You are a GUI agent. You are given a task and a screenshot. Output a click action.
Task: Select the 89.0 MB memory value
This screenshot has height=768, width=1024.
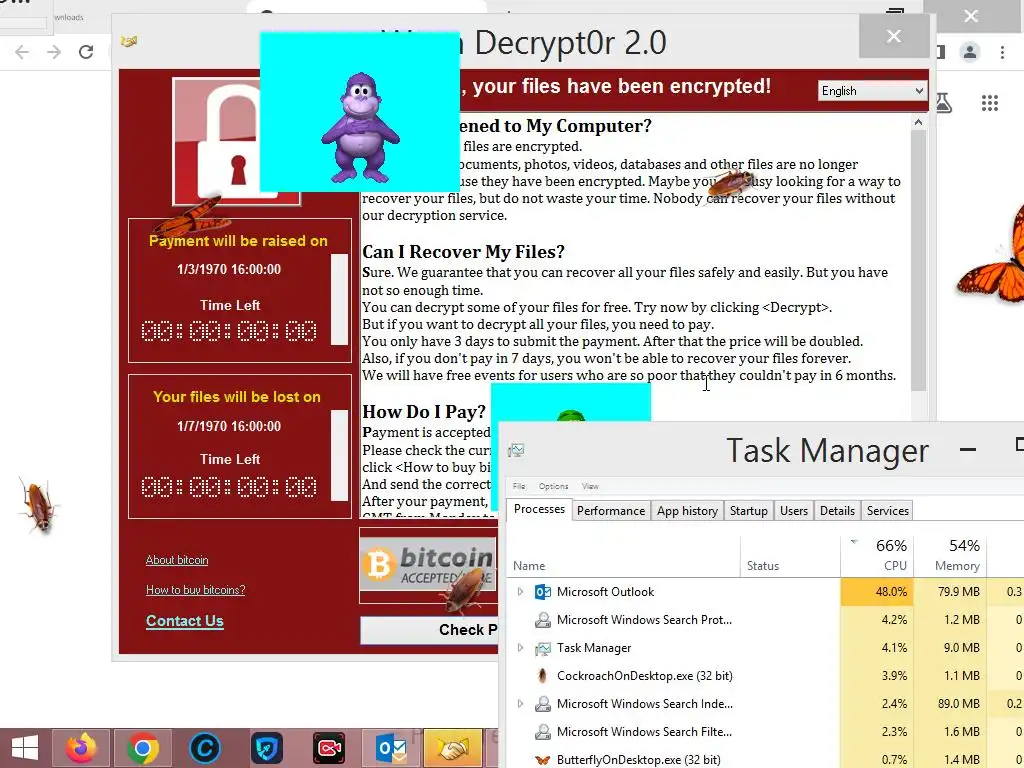pyautogui.click(x=958, y=704)
